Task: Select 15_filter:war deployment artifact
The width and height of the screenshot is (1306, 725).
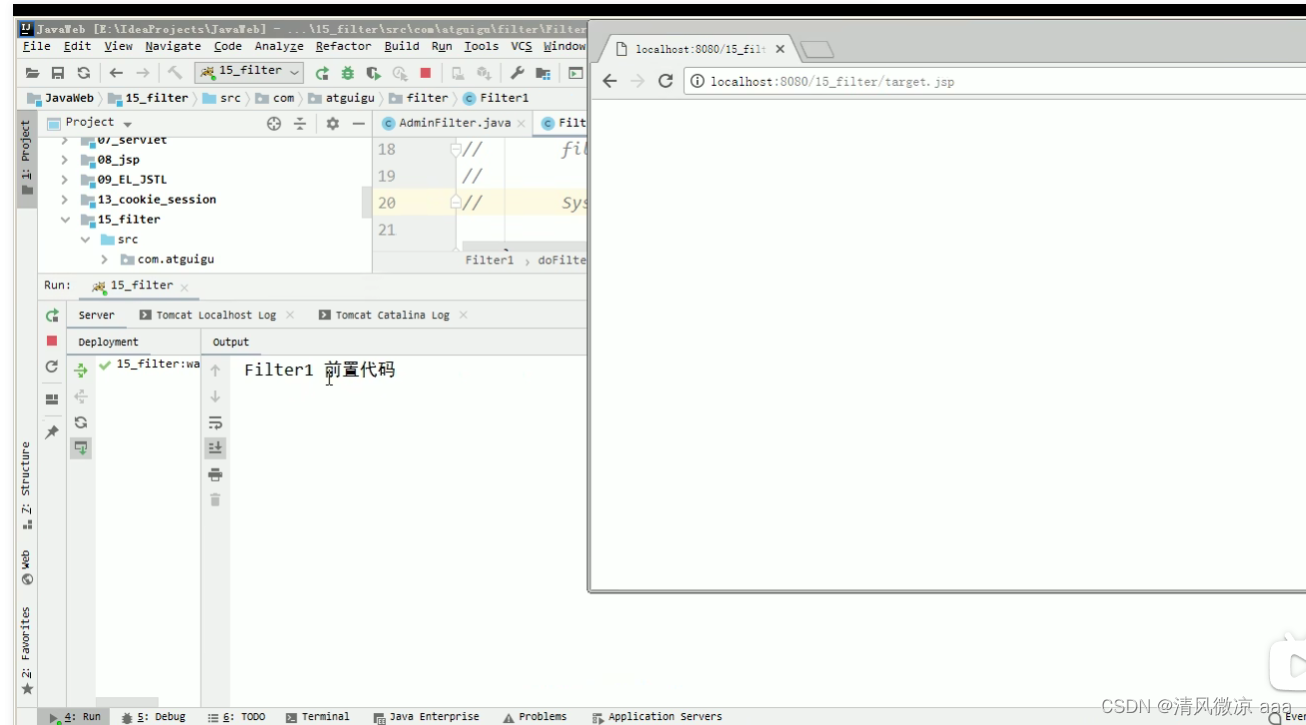Action: coord(151,364)
